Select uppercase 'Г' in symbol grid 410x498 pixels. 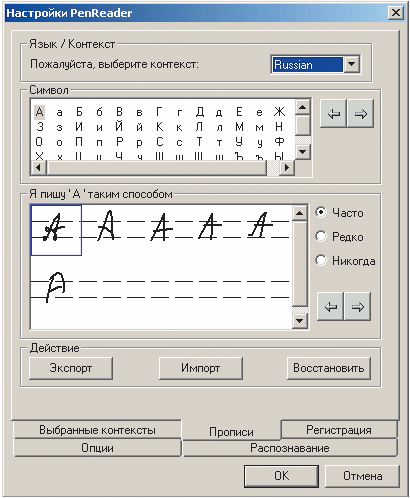coord(159,112)
